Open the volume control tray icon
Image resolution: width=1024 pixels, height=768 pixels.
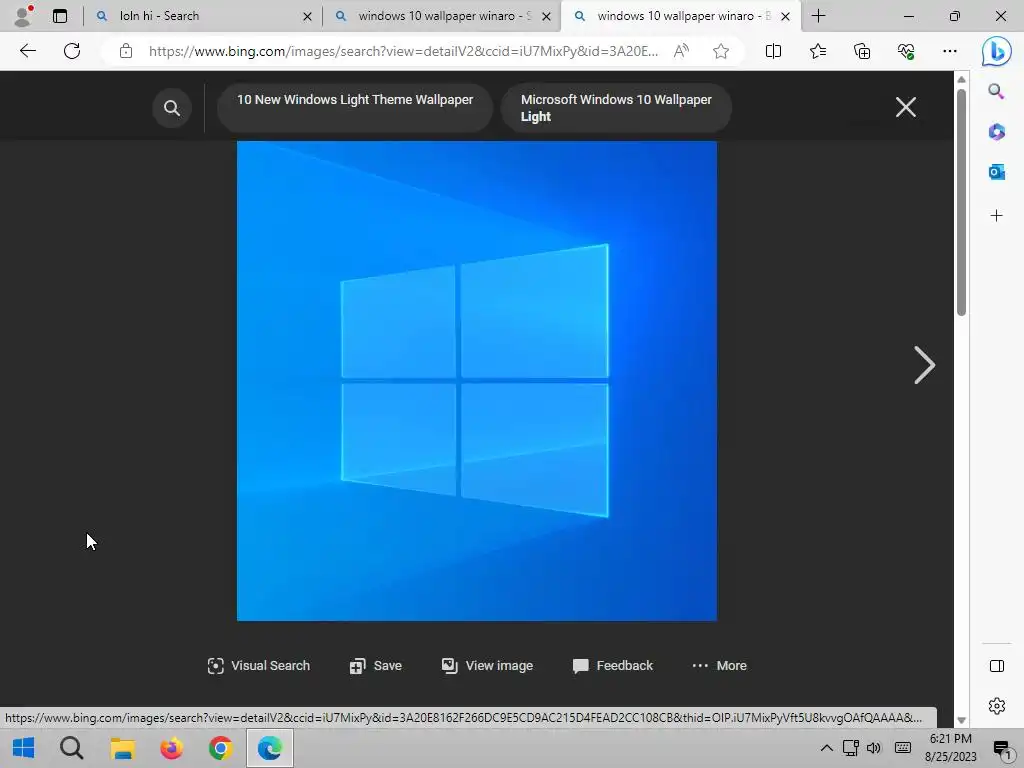[874, 748]
